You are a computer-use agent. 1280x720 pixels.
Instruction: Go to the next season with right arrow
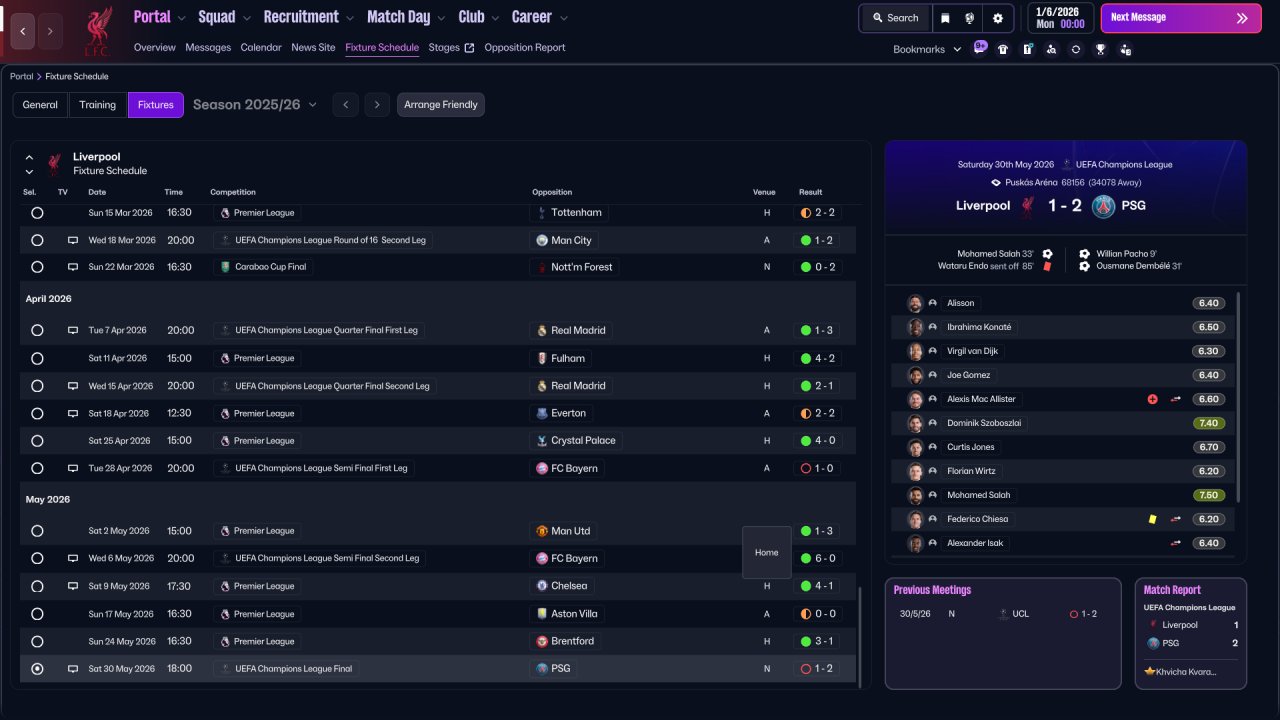click(376, 105)
